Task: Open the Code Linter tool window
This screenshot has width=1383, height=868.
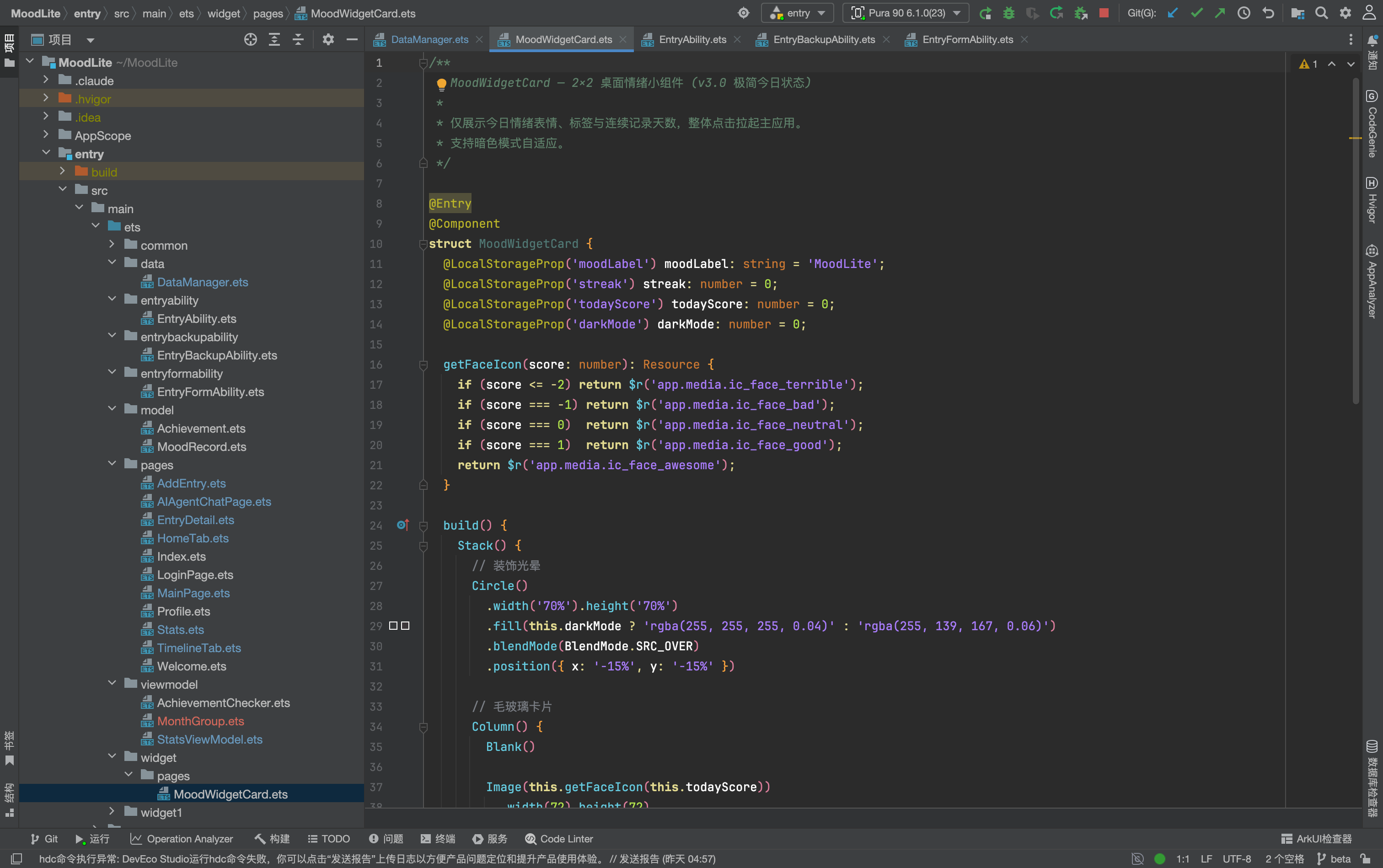Action: coord(558,839)
